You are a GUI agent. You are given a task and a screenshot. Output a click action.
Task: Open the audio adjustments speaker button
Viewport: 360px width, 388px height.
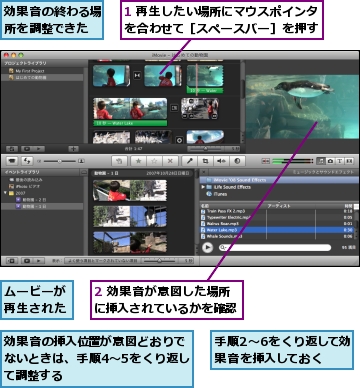(221, 161)
